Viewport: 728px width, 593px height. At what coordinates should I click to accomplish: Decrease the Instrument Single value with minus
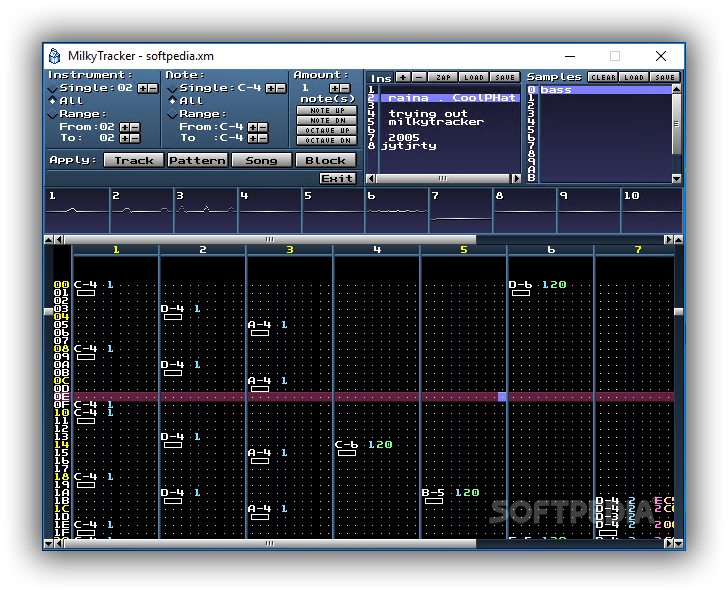(153, 88)
